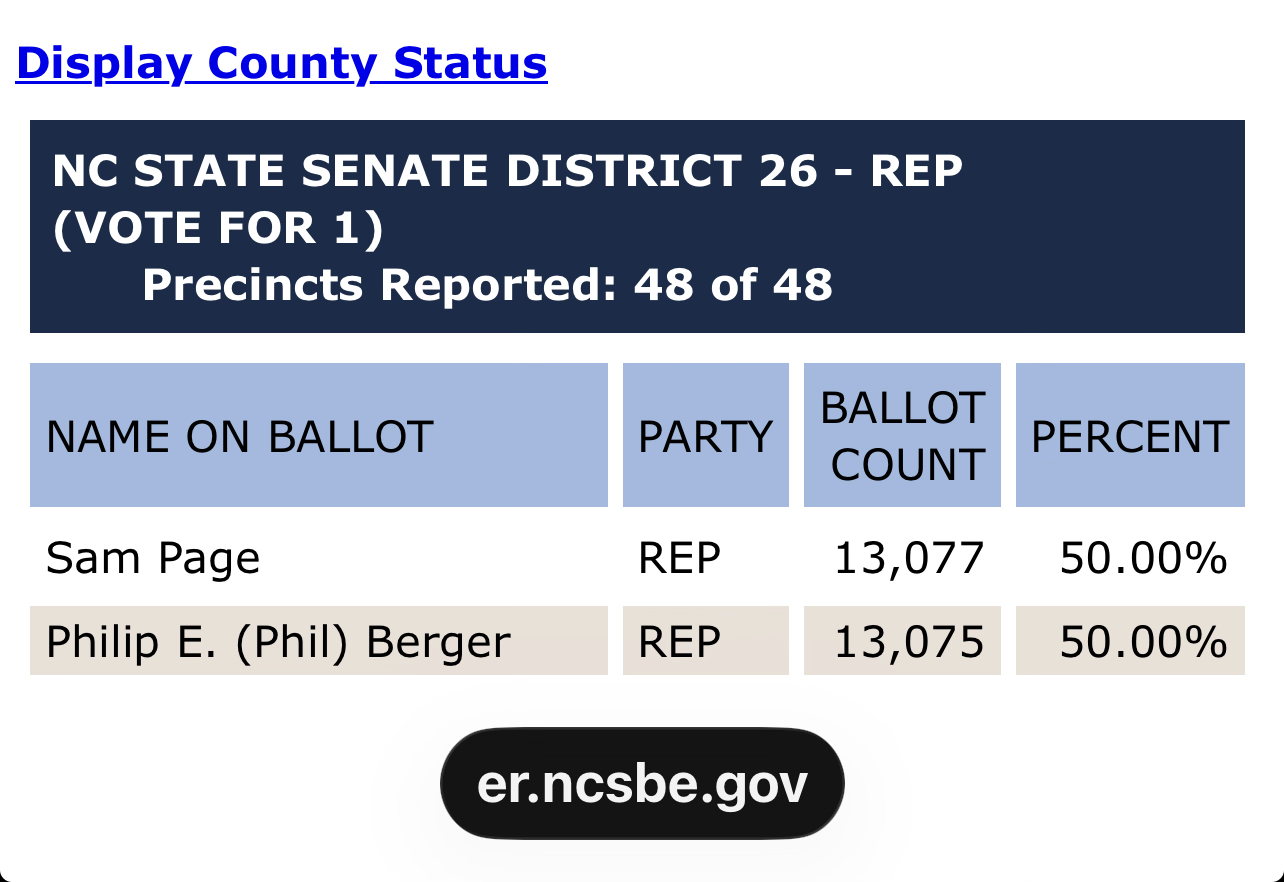Click the "(VOTE FOR 1)" header text
This screenshot has width=1284, height=882.
click(x=218, y=229)
